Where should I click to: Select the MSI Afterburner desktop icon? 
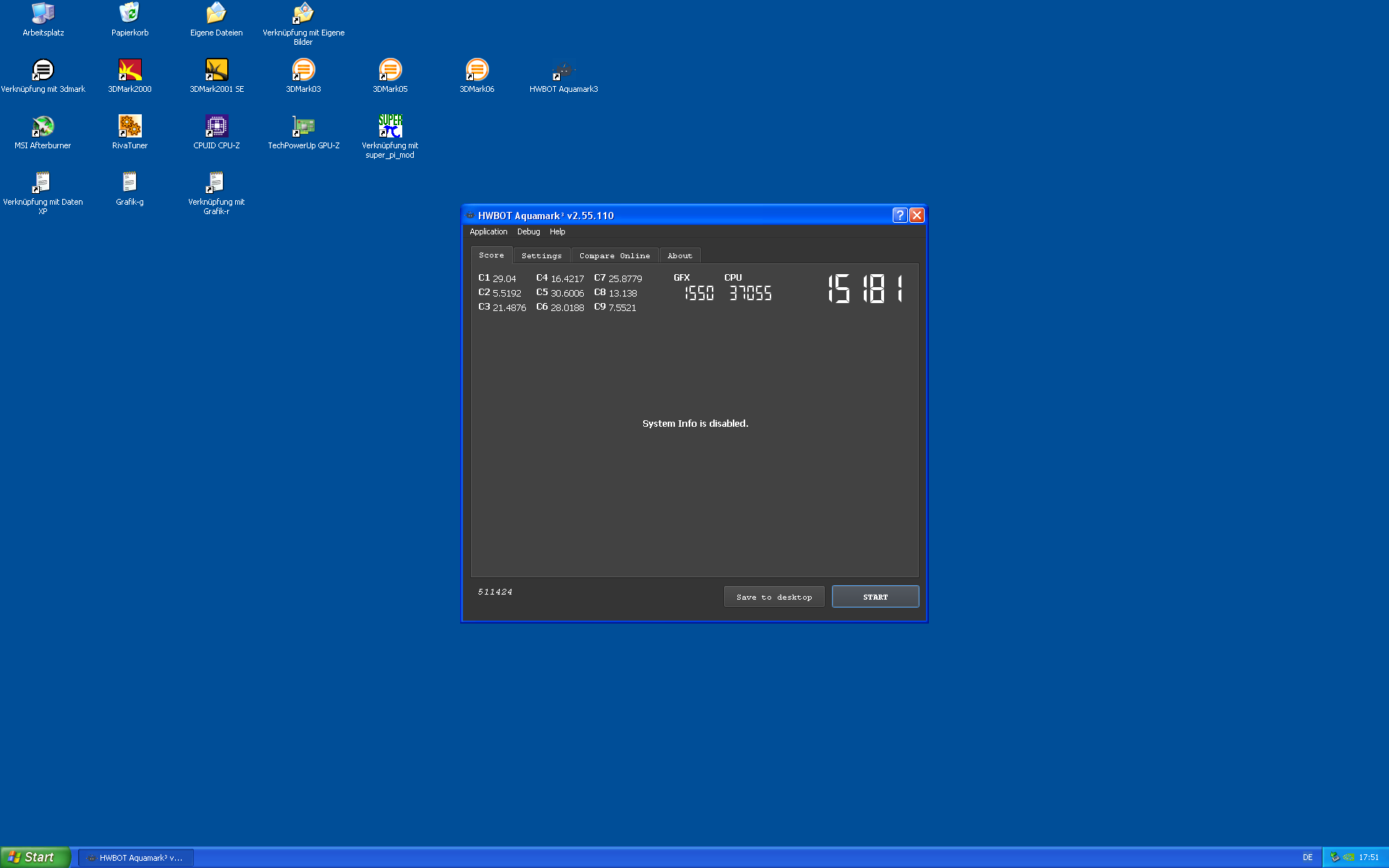[x=43, y=132]
